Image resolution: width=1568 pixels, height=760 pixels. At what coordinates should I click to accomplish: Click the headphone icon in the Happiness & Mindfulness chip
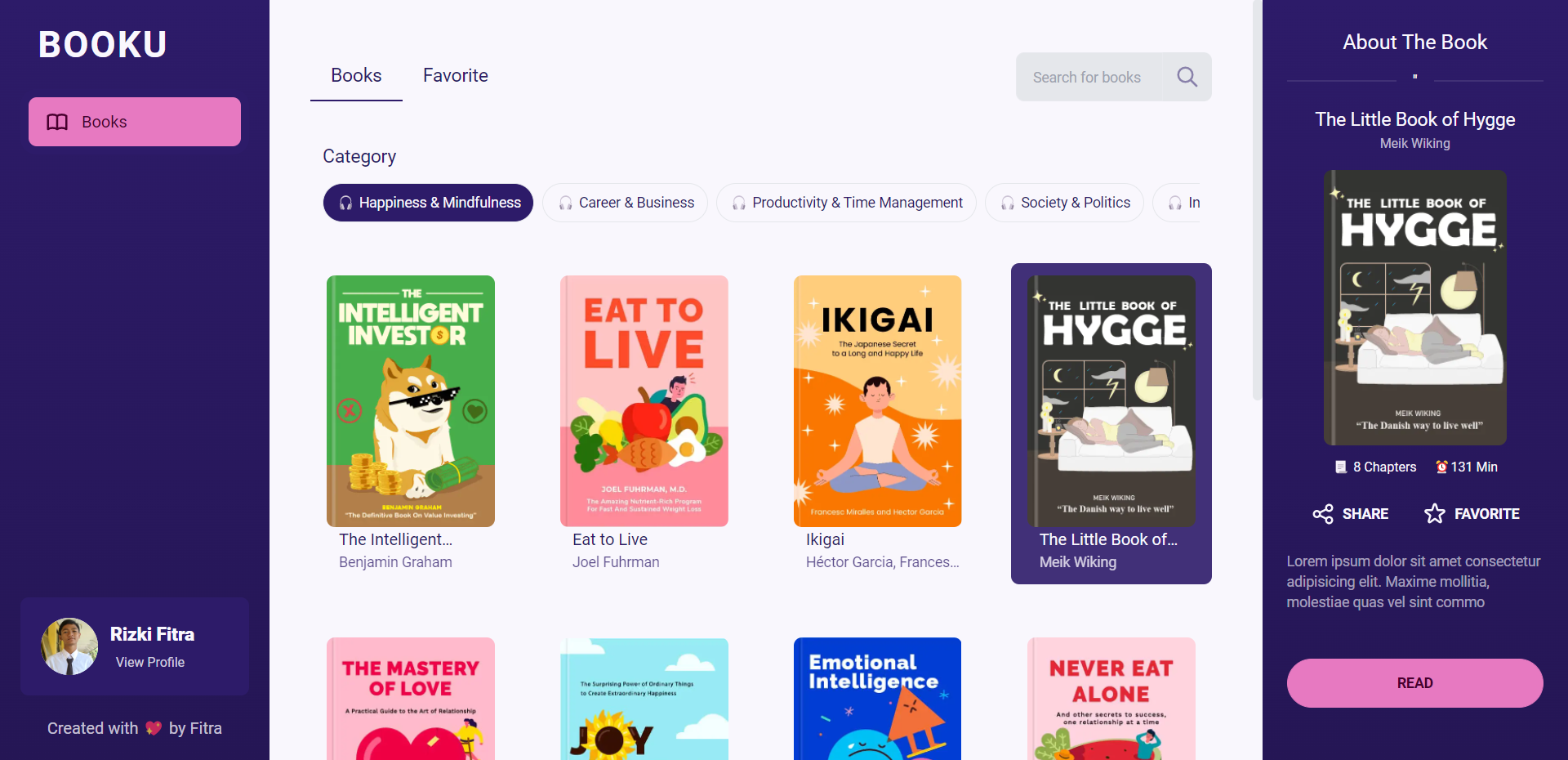(346, 203)
